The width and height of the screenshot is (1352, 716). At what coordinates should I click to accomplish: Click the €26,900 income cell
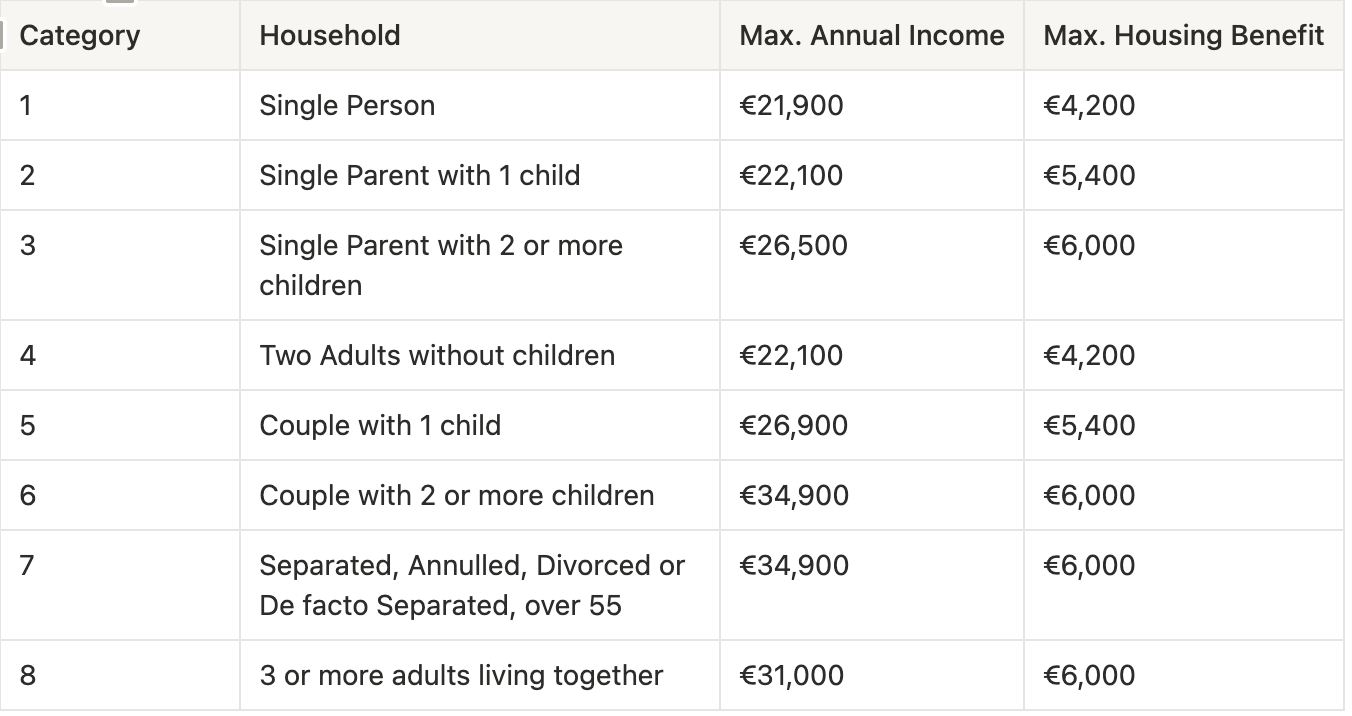pyautogui.click(x=872, y=425)
